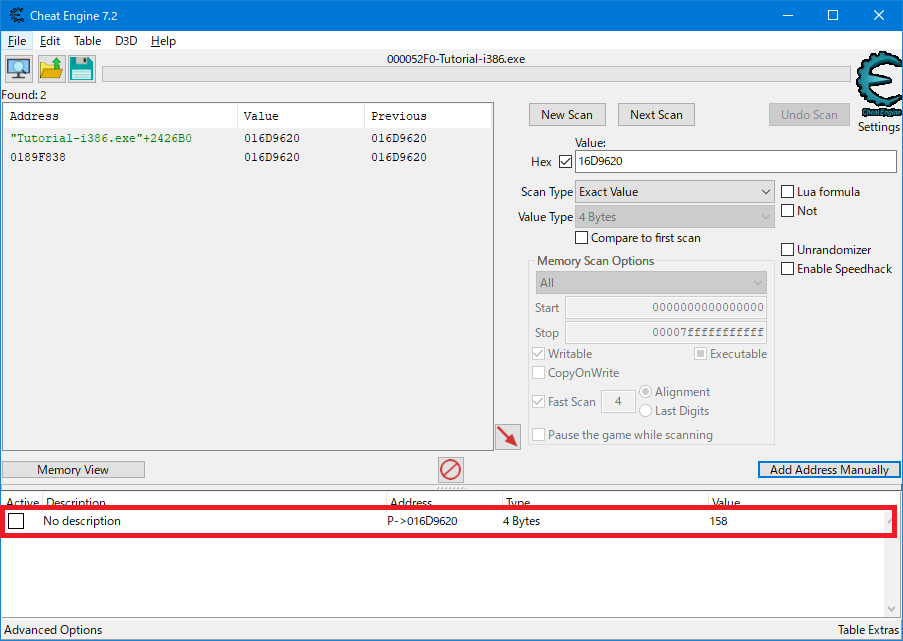This screenshot has width=903, height=641.
Task: Click into the Value hex input field
Action: point(735,161)
